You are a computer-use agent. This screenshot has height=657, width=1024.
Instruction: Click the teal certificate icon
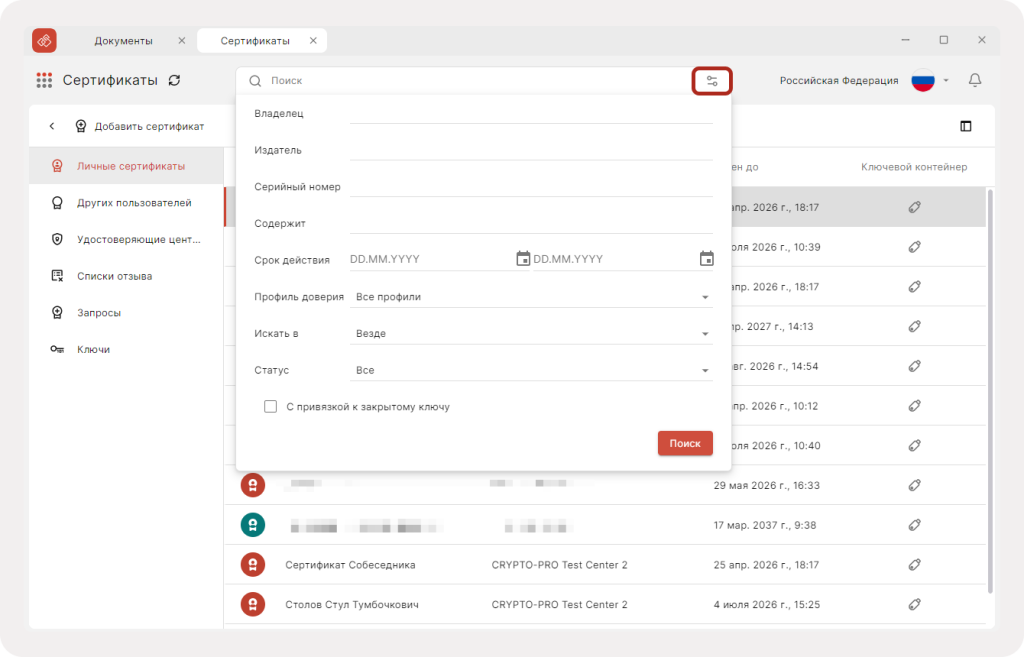click(x=253, y=525)
